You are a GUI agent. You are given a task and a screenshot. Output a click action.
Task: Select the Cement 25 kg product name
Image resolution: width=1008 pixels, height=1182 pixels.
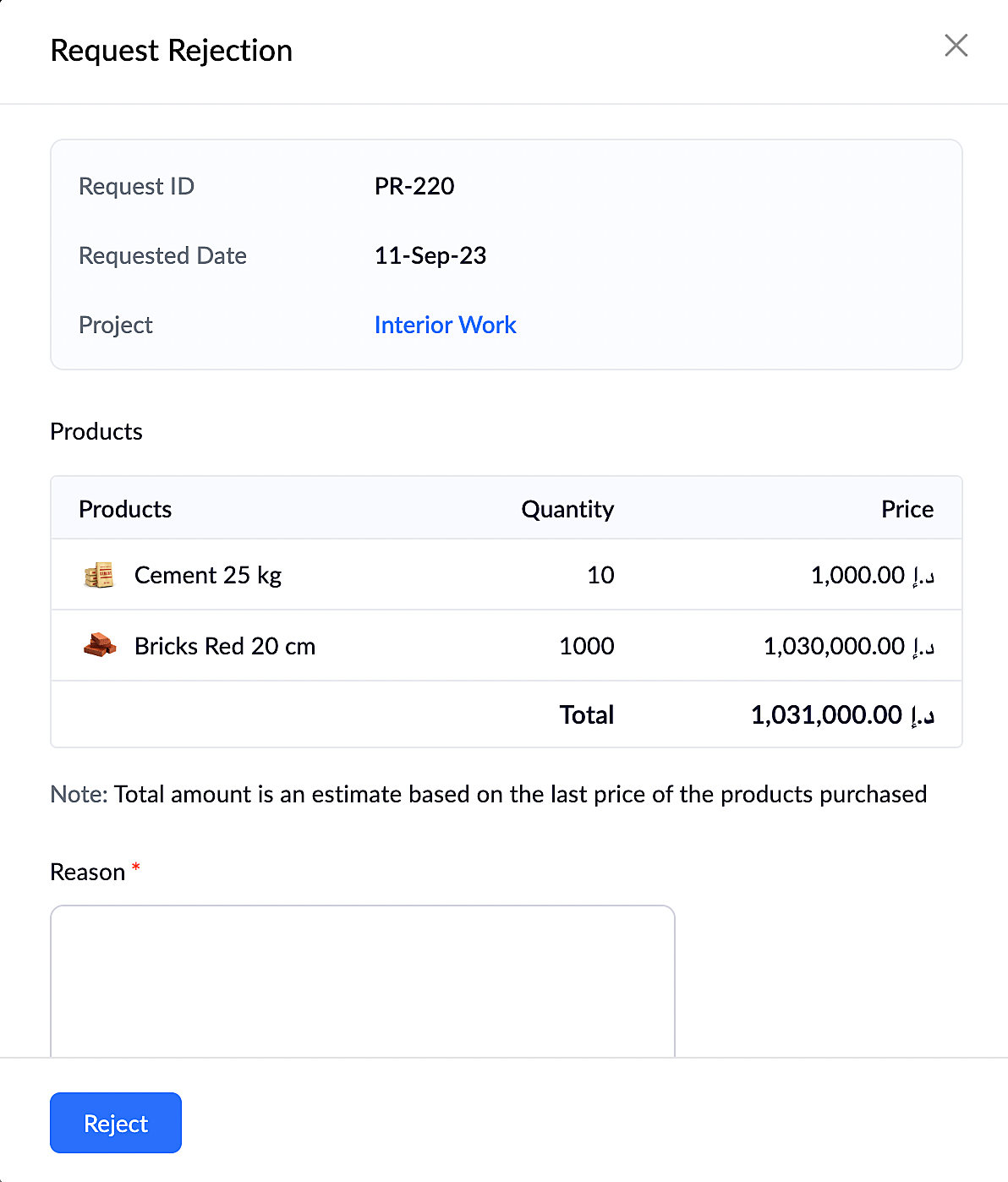[208, 575]
